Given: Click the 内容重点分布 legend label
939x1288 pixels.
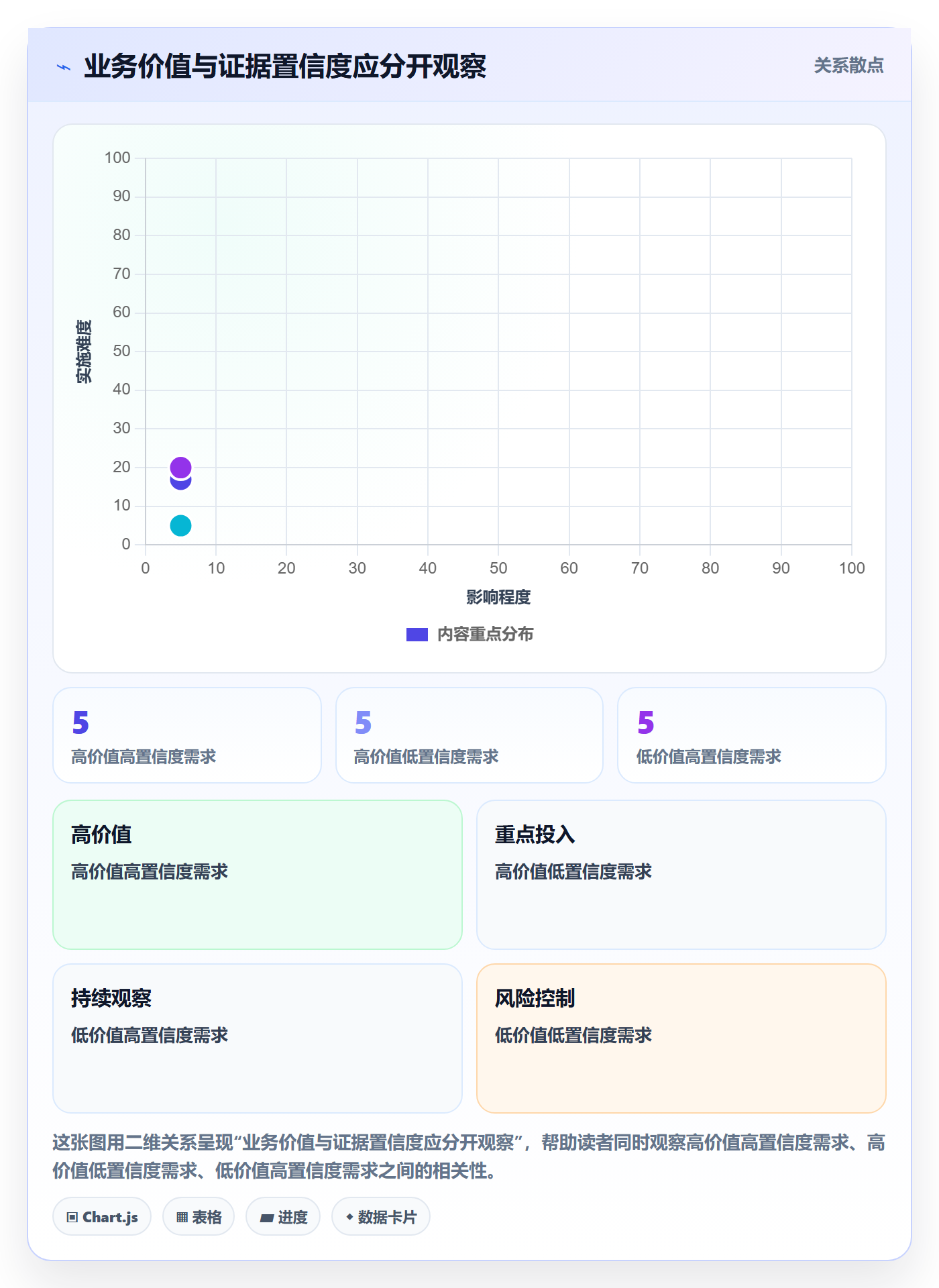Looking at the screenshot, I should tap(485, 634).
